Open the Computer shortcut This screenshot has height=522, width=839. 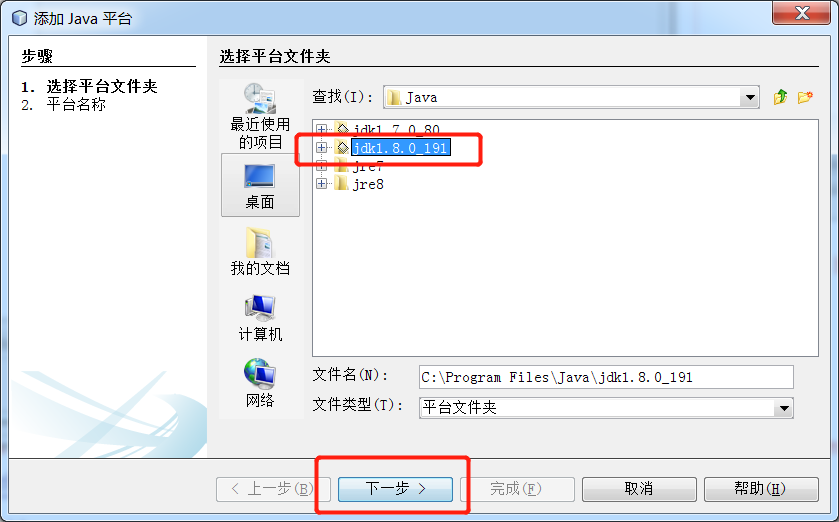pos(260,318)
